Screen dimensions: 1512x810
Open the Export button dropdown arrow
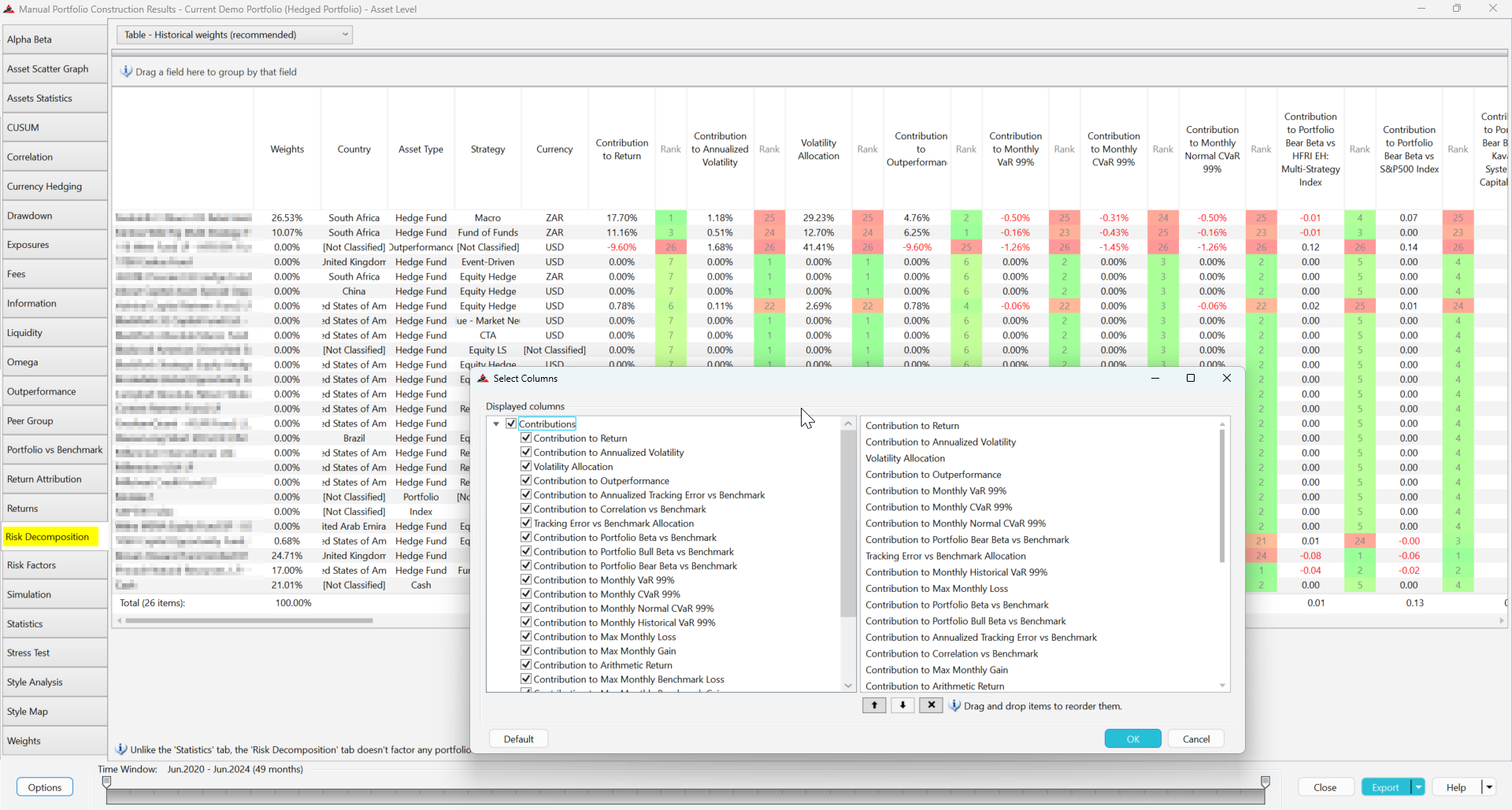pos(1417,786)
